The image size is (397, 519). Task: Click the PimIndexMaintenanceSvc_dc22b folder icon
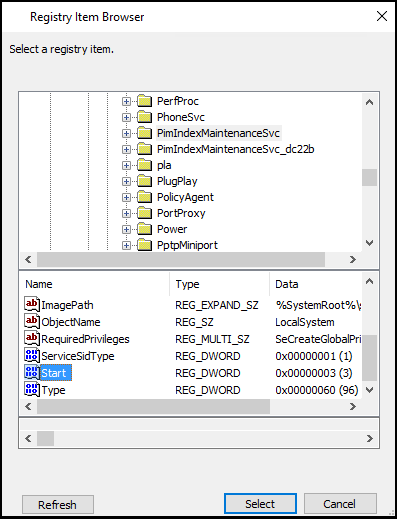(x=145, y=149)
